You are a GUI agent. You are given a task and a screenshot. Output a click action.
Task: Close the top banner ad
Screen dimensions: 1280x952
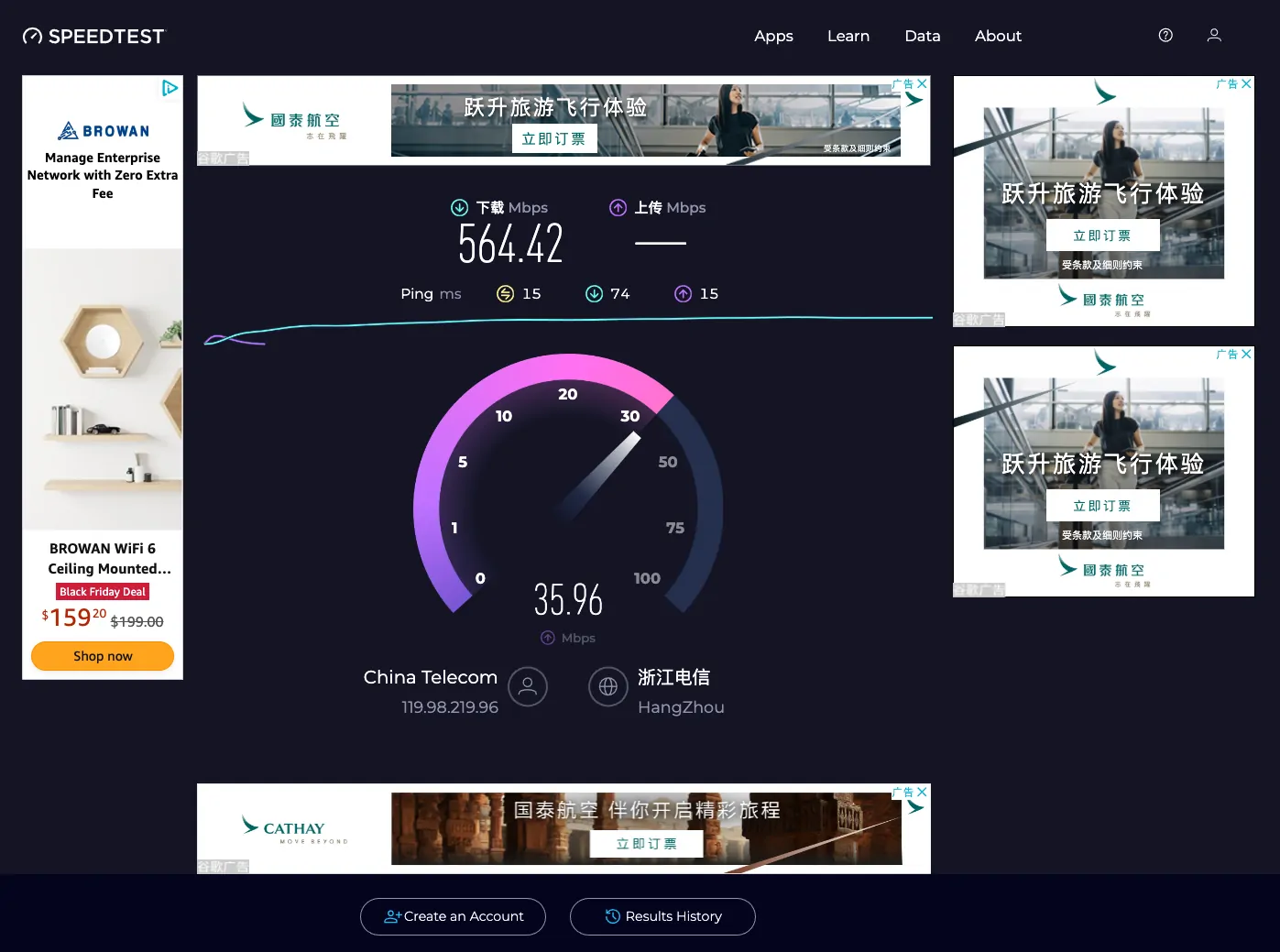(922, 83)
